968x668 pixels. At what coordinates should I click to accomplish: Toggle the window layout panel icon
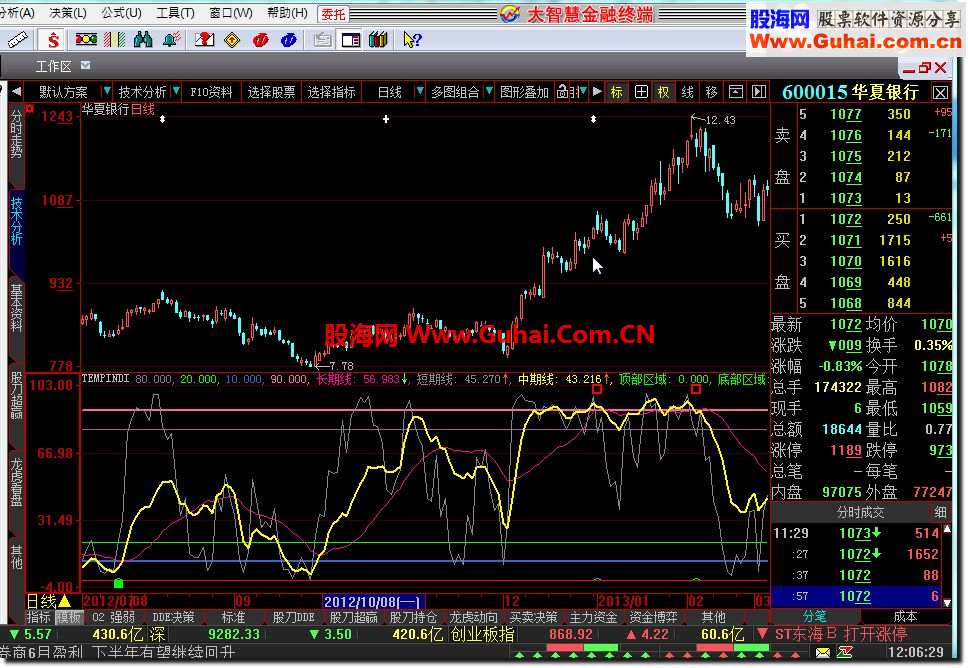click(351, 40)
